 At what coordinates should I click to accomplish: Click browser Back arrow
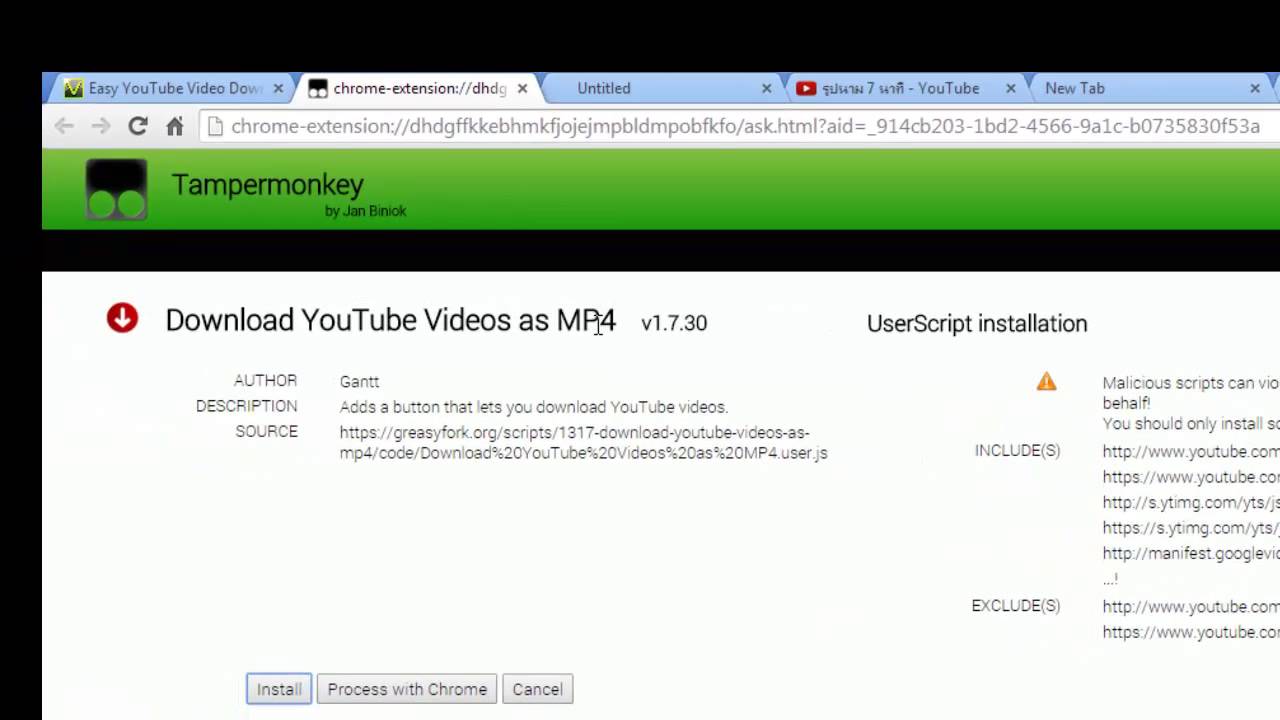[64, 126]
